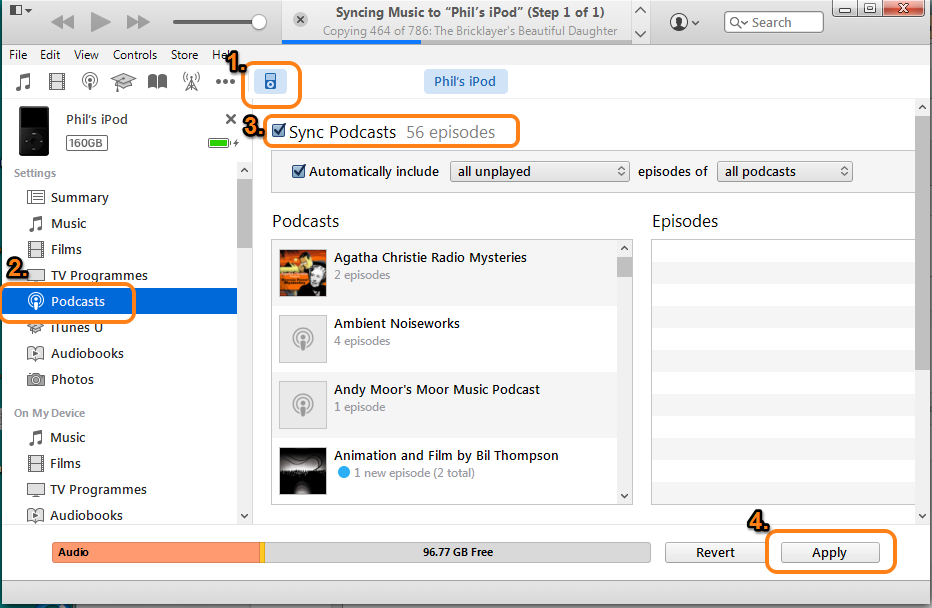Cancel the sync with the X icon

pos(301,20)
